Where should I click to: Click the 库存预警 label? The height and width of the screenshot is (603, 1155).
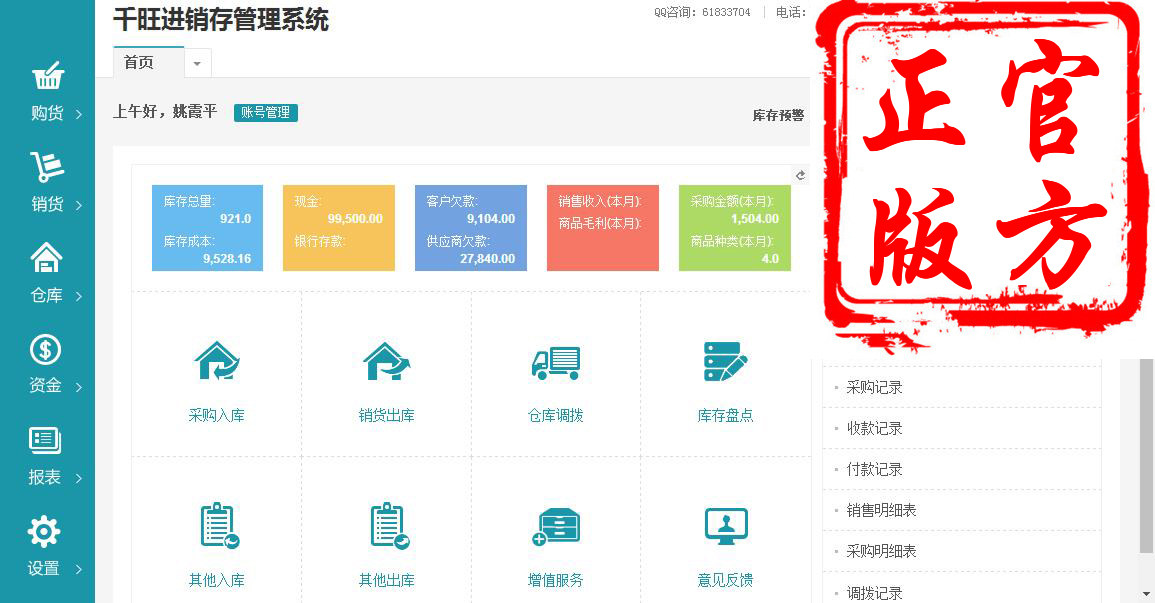[x=779, y=116]
